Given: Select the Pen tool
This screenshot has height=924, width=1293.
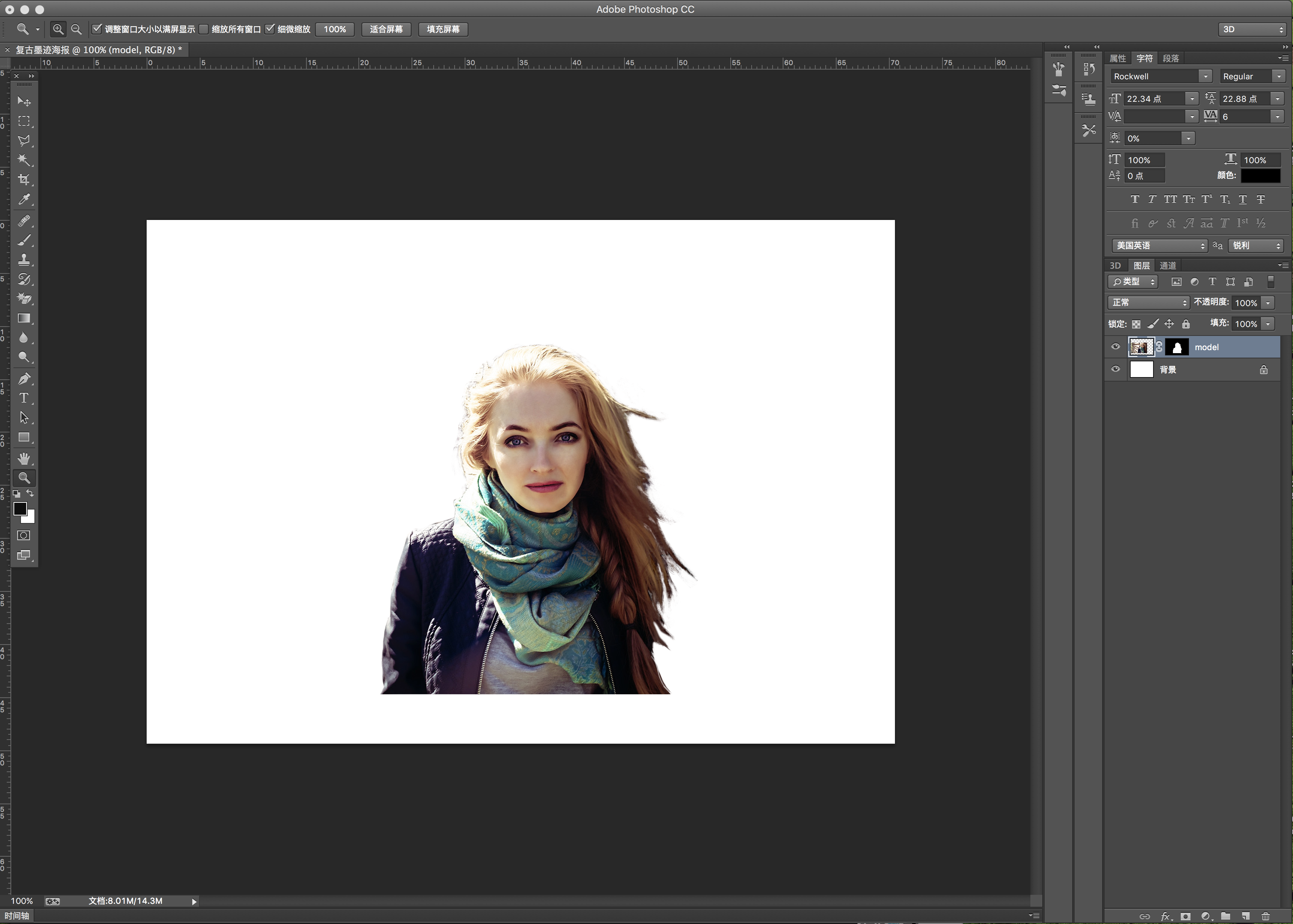Looking at the screenshot, I should [24, 379].
